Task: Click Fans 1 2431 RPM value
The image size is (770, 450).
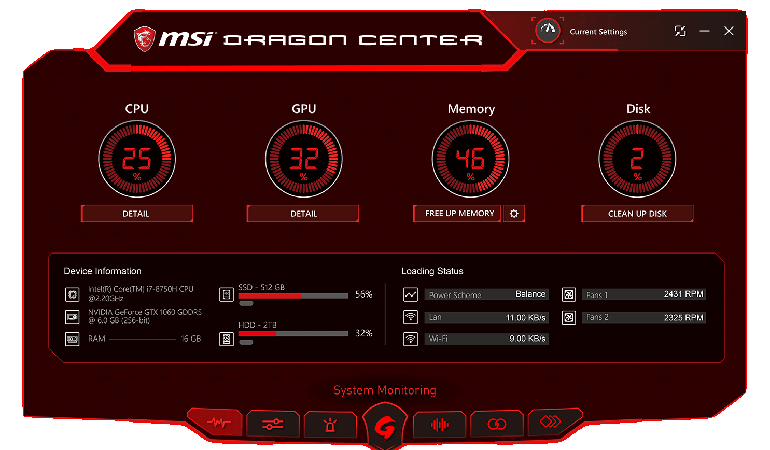Action: click(684, 294)
